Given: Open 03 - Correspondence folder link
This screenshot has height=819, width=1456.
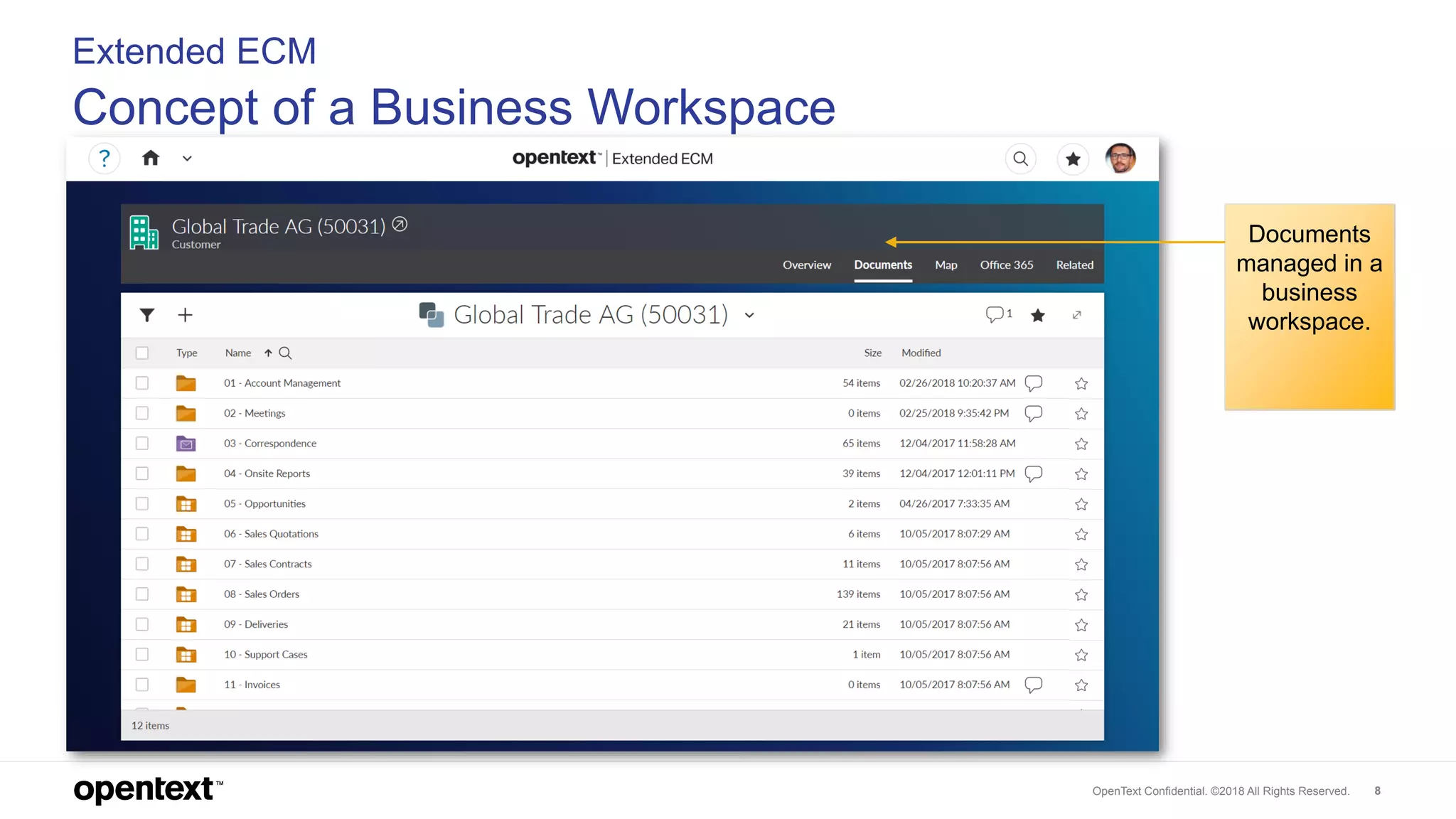Looking at the screenshot, I should click(270, 444).
